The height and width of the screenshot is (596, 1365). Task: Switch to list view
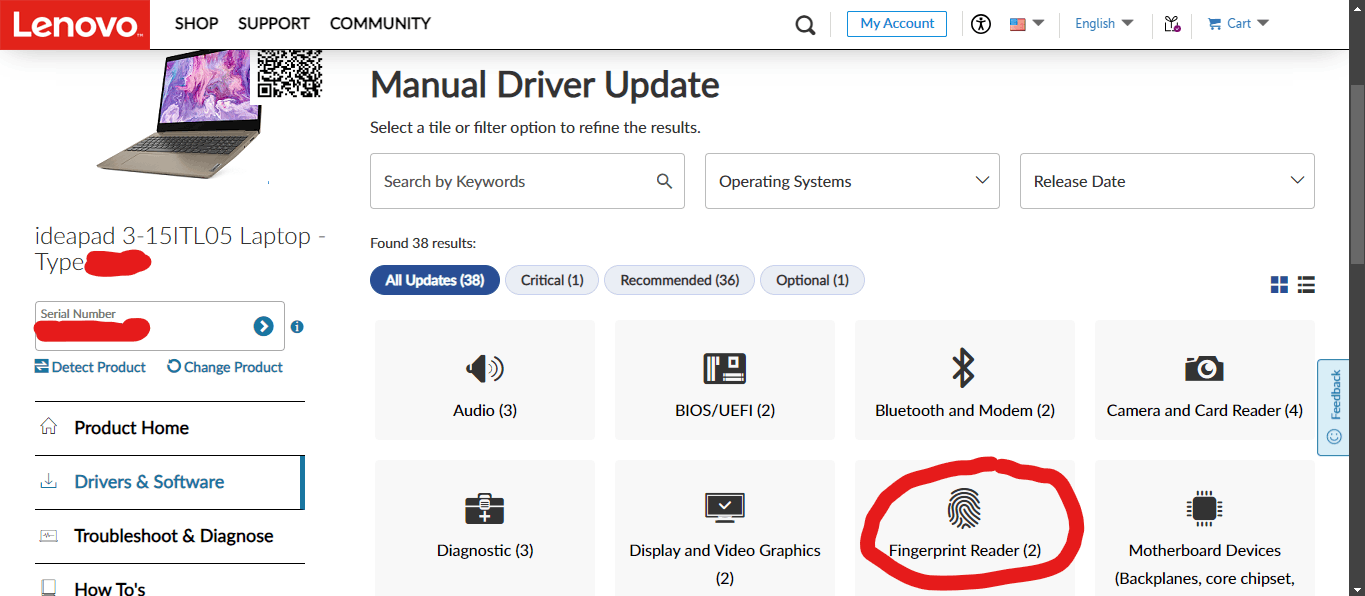tap(1306, 285)
